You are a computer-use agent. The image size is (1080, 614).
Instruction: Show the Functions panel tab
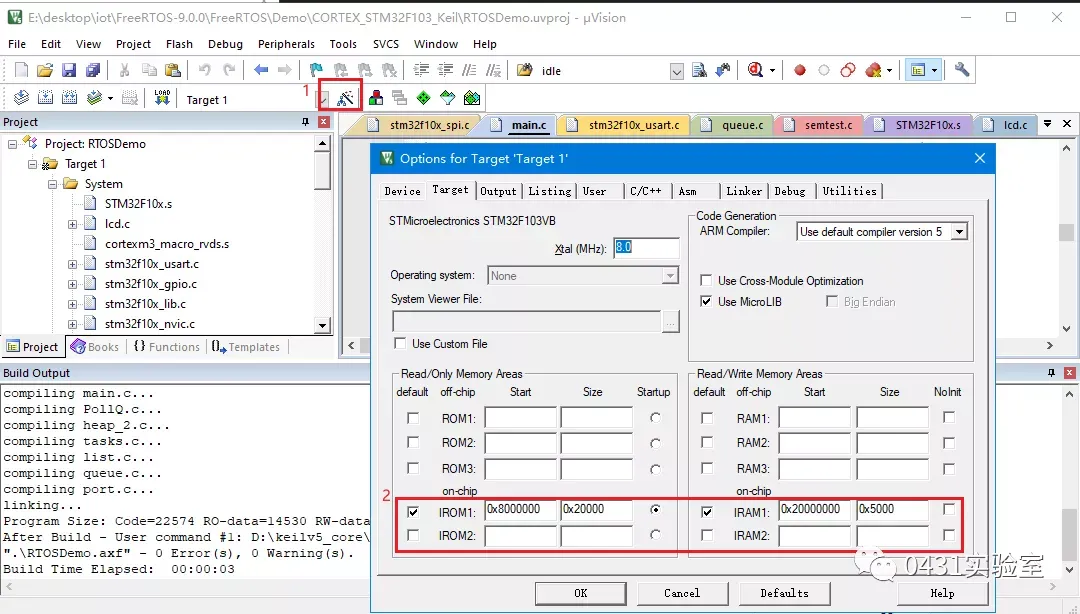point(166,347)
